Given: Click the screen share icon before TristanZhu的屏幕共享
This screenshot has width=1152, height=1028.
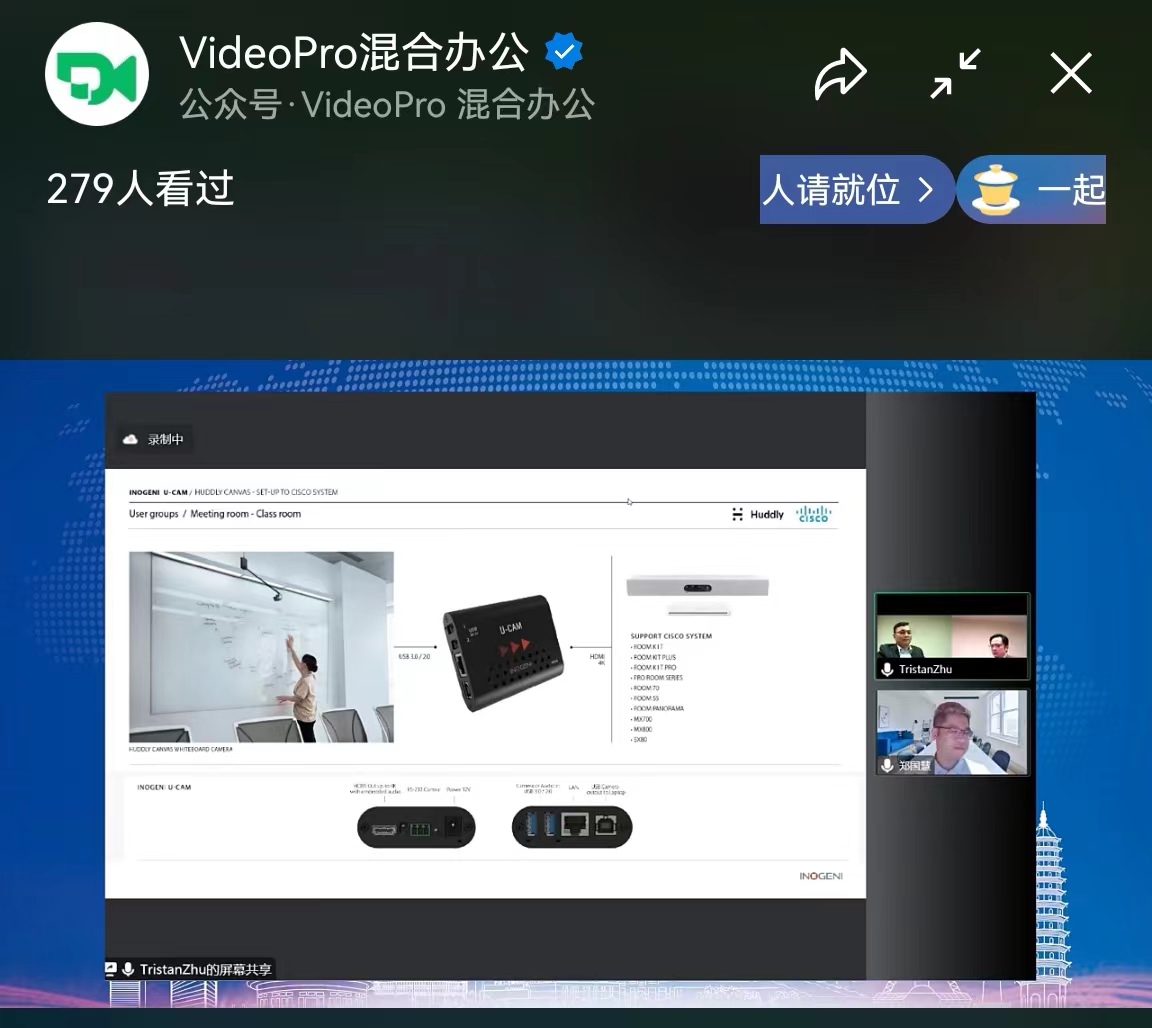Looking at the screenshot, I should (x=112, y=969).
